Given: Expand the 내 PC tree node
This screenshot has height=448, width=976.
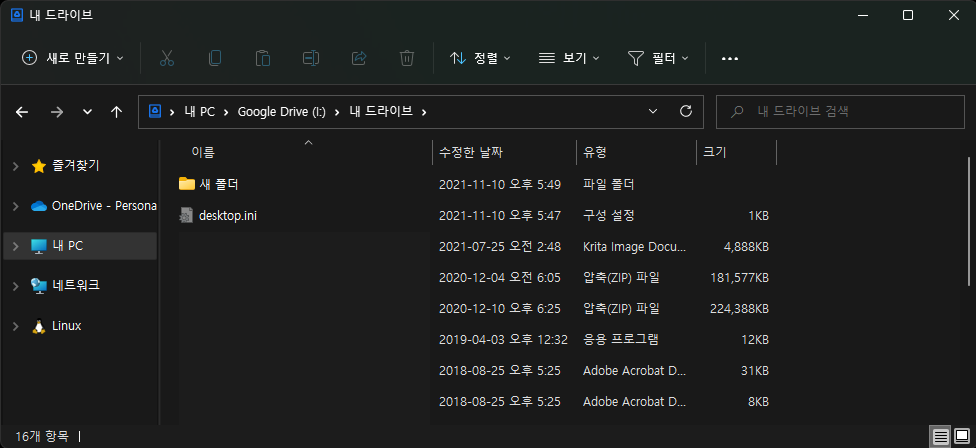Looking at the screenshot, I should pos(16,246).
